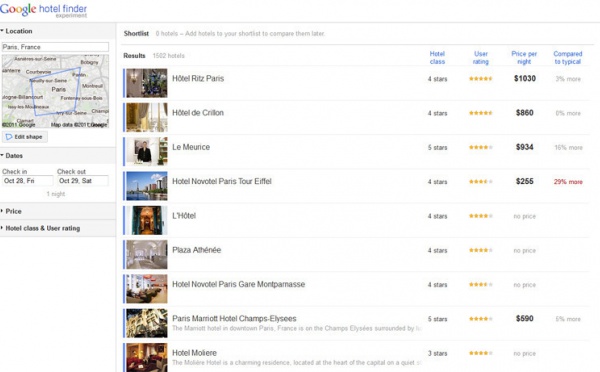Sort results by Hotel class
Image resolution: width=600 pixels, height=372 pixels.
point(437,57)
